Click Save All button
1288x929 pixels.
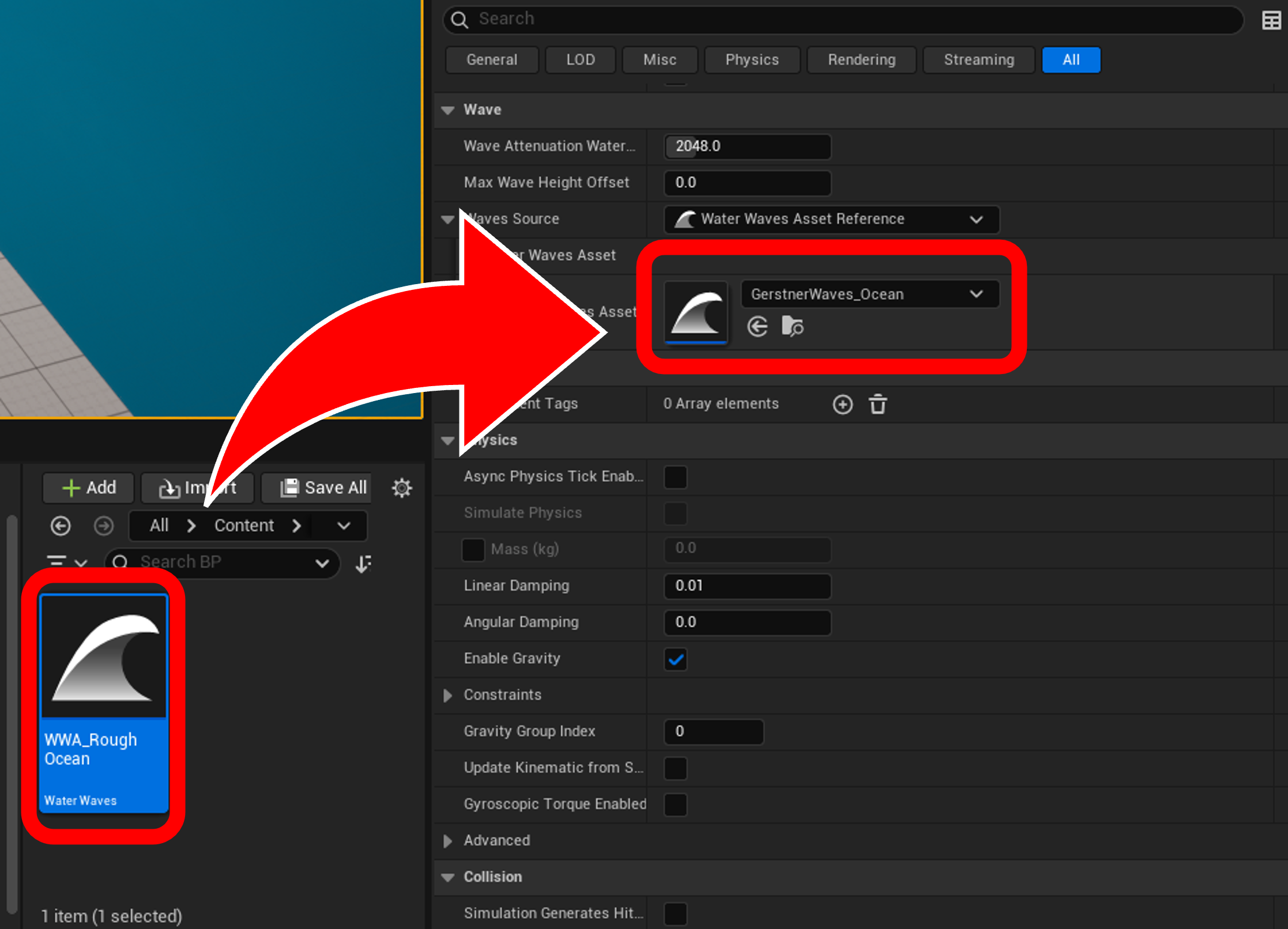tap(317, 488)
